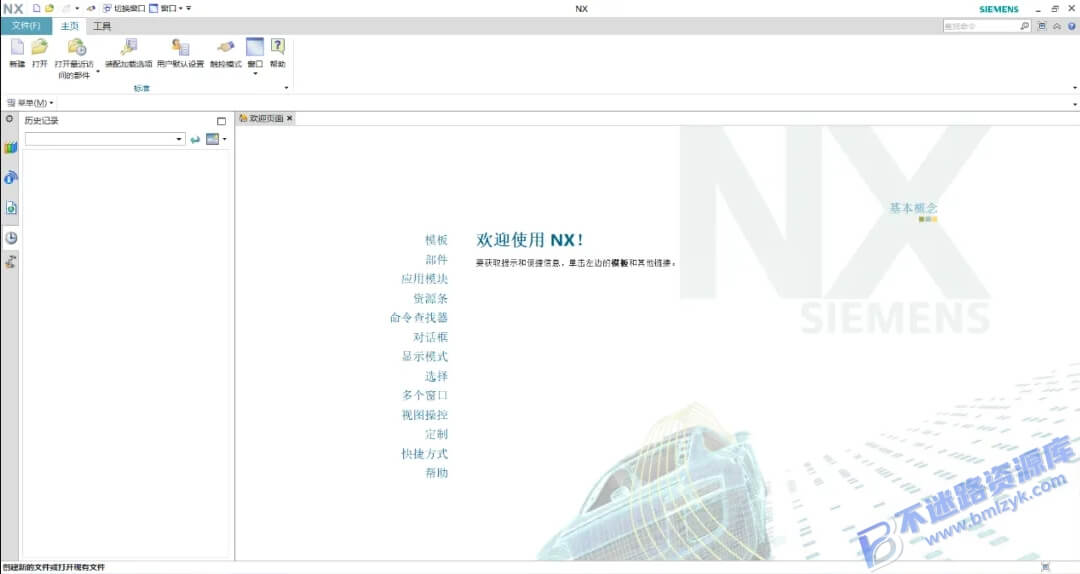
Task: Click the magnifier icon in command finder
Action: [1024, 26]
